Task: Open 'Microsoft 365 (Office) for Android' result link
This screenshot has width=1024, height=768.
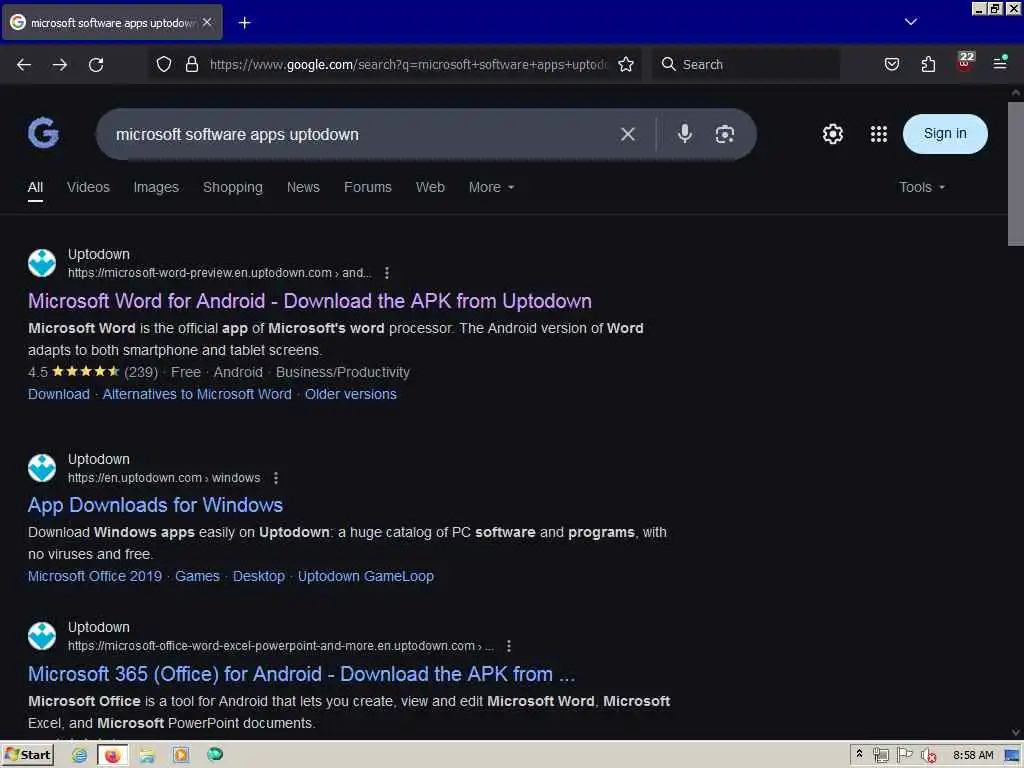Action: pyautogui.click(x=301, y=674)
